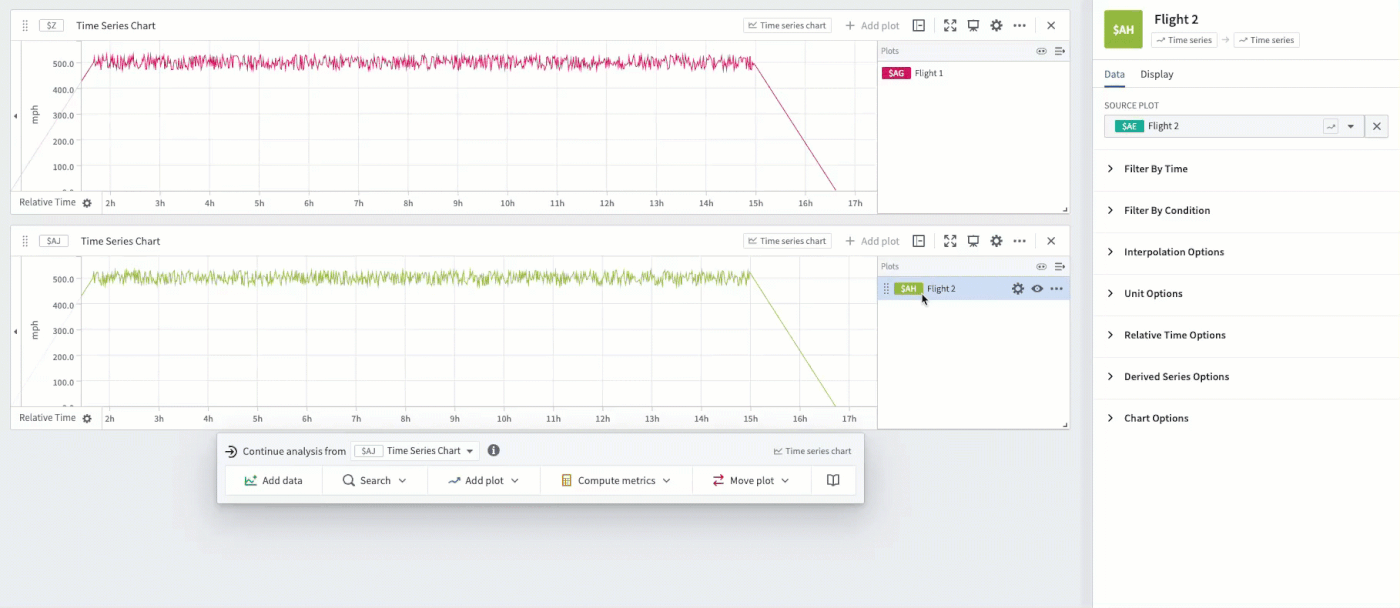Open settings gear of top Time Series Chart
This screenshot has width=1400, height=608.
(996, 26)
